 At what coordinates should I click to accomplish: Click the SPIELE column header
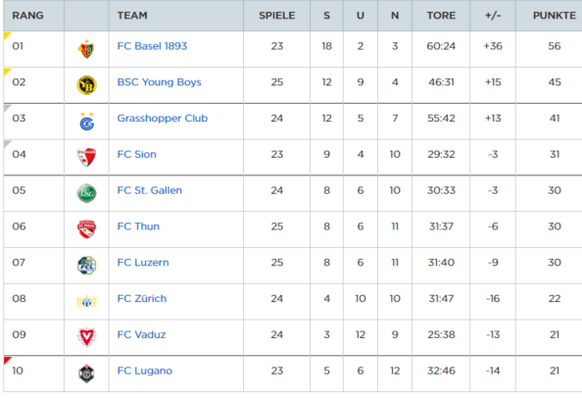(277, 16)
